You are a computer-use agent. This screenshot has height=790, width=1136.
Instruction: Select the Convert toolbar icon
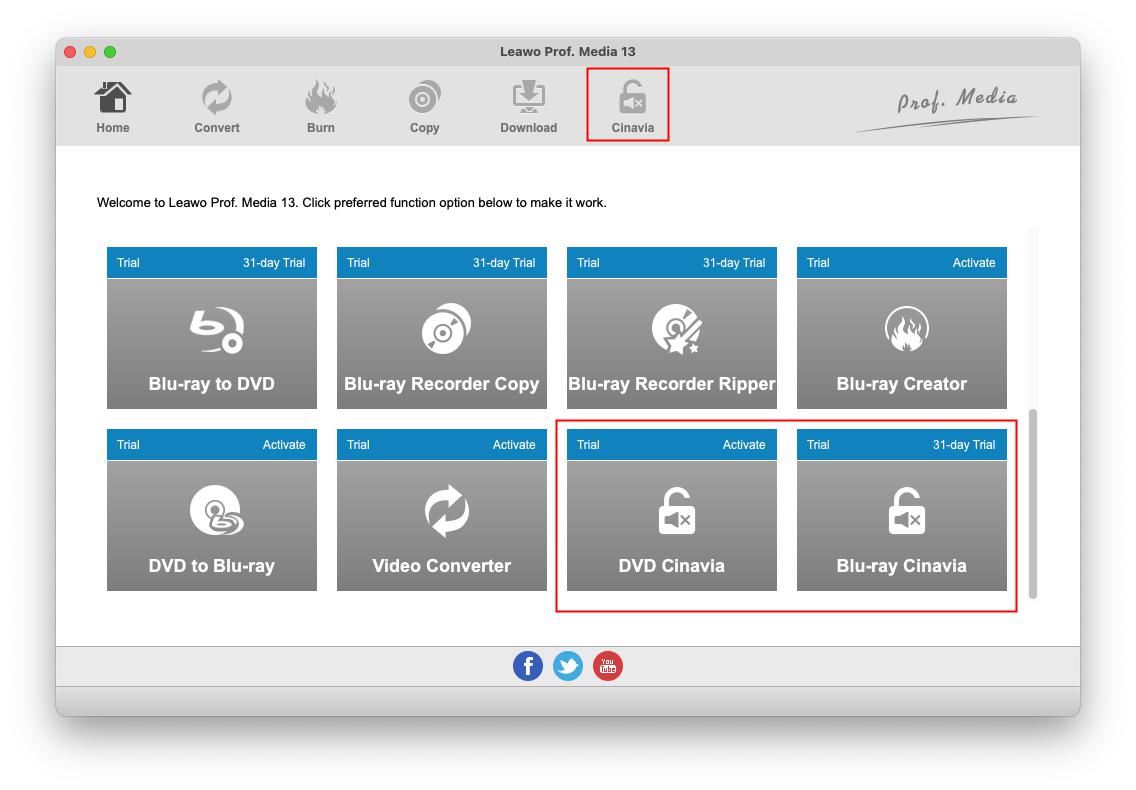pos(217,105)
